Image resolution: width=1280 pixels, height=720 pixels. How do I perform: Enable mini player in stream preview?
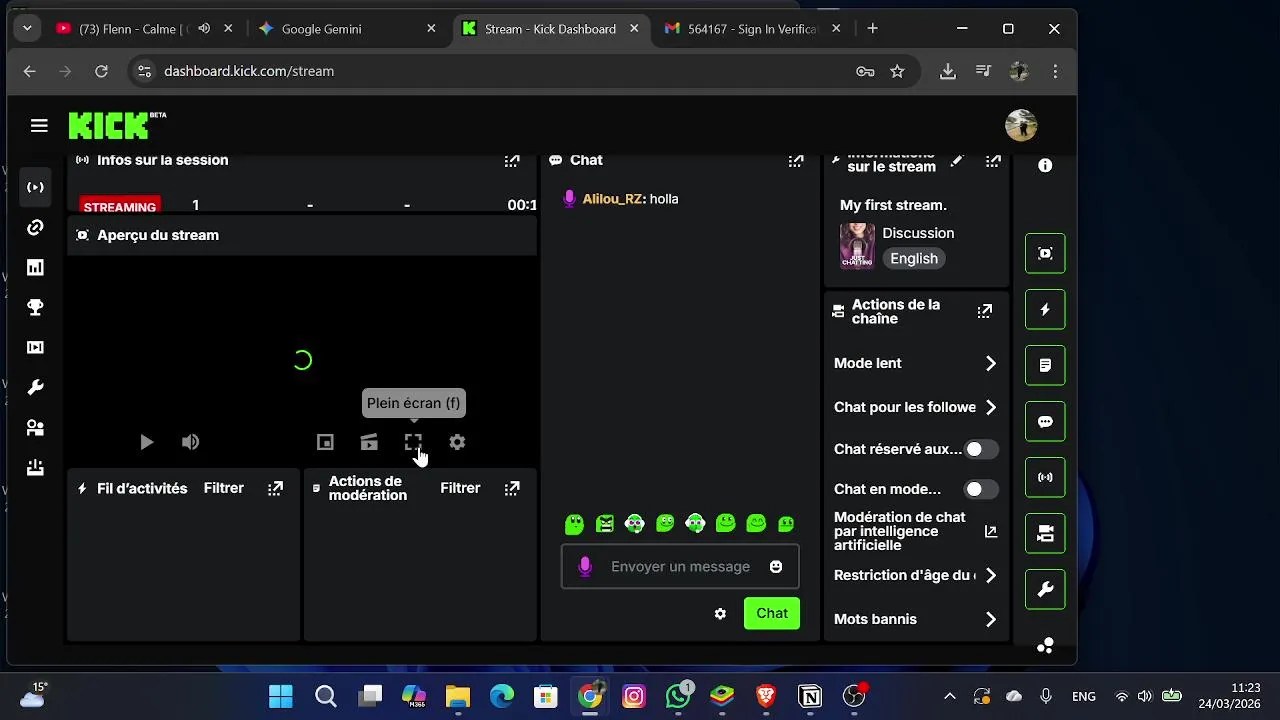coord(325,442)
